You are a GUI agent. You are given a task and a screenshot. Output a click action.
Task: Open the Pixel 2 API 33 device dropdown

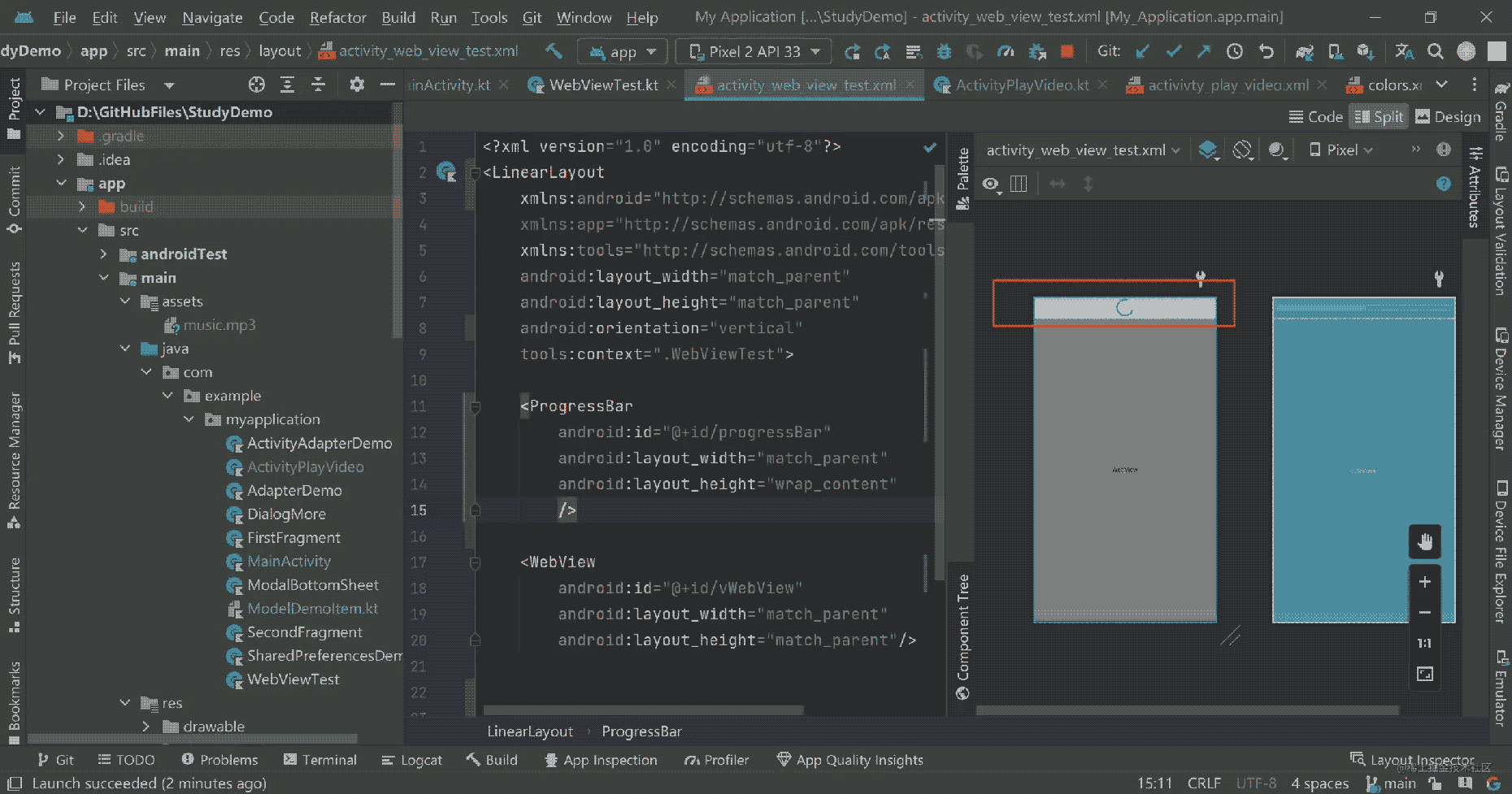(x=754, y=52)
